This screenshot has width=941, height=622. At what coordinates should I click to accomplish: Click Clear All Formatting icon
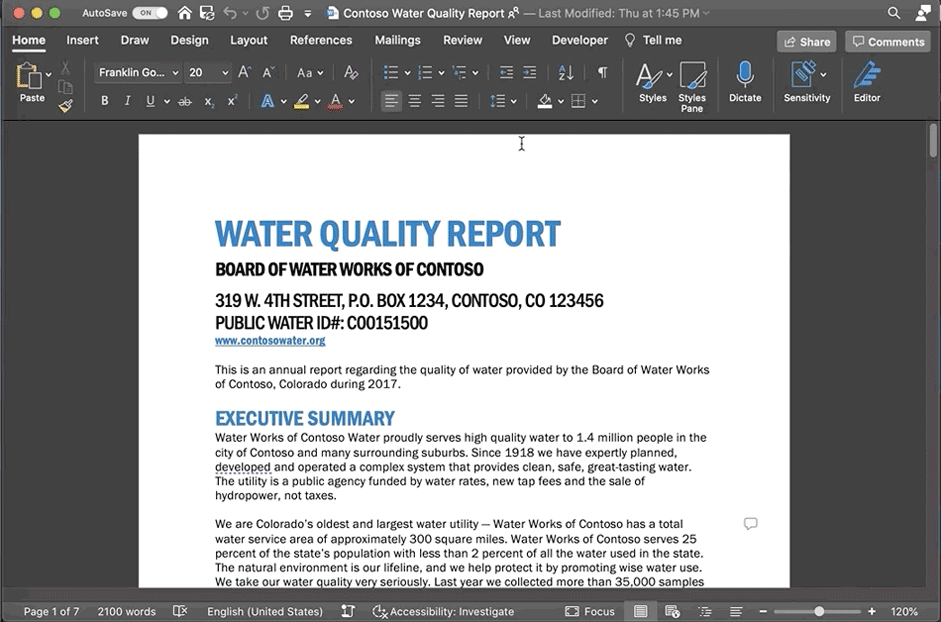(x=351, y=73)
